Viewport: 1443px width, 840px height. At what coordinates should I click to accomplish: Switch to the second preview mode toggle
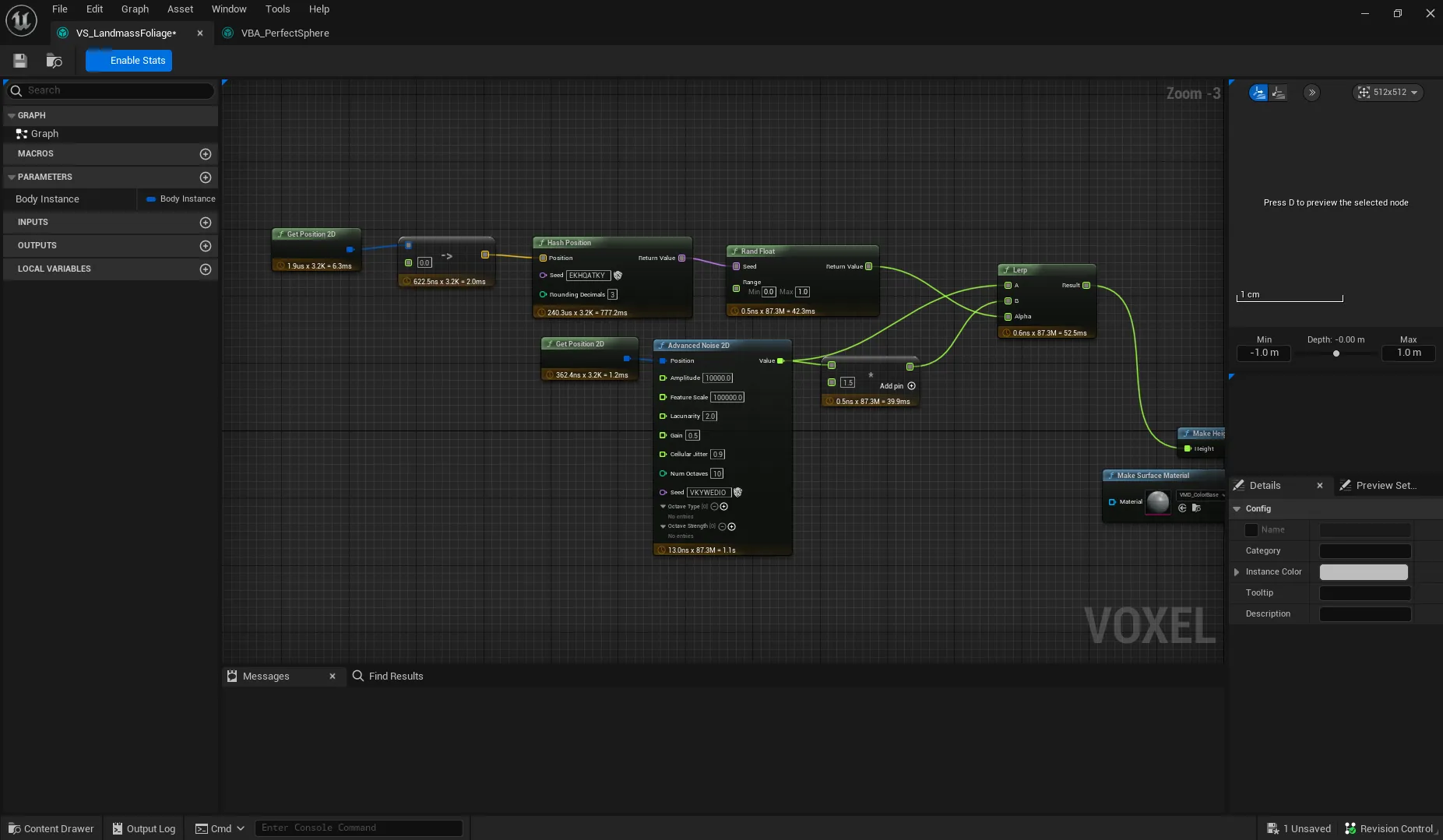(x=1279, y=92)
